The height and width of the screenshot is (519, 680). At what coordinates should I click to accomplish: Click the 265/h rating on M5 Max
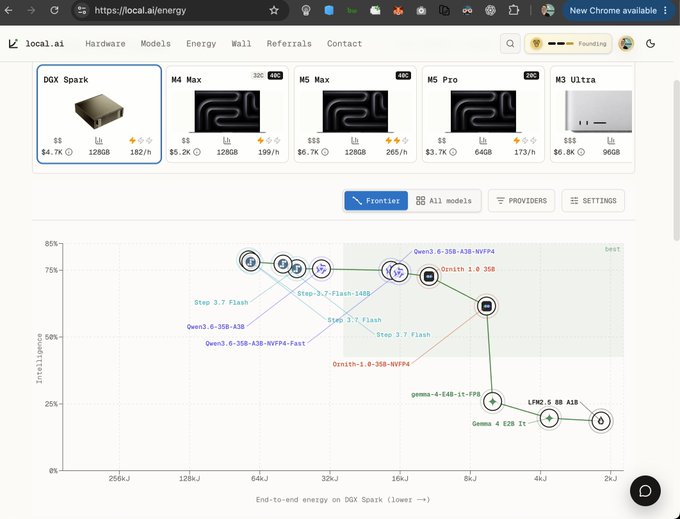(397, 152)
